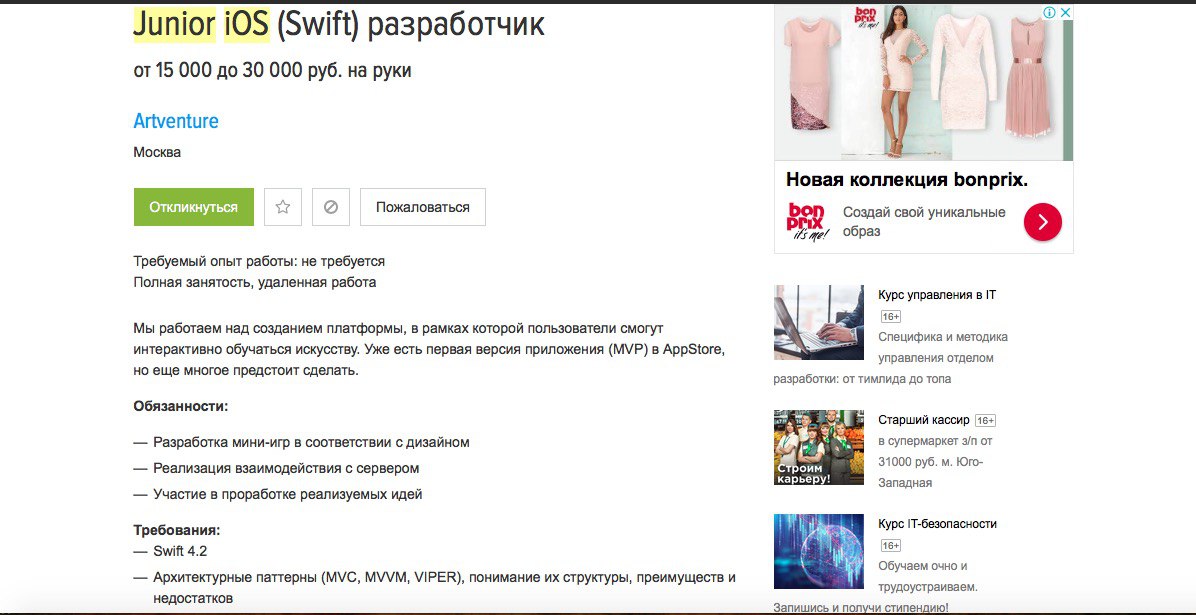1196x615 pixels.
Task: Click the bonprix dresses banner image
Action: click(x=924, y=82)
